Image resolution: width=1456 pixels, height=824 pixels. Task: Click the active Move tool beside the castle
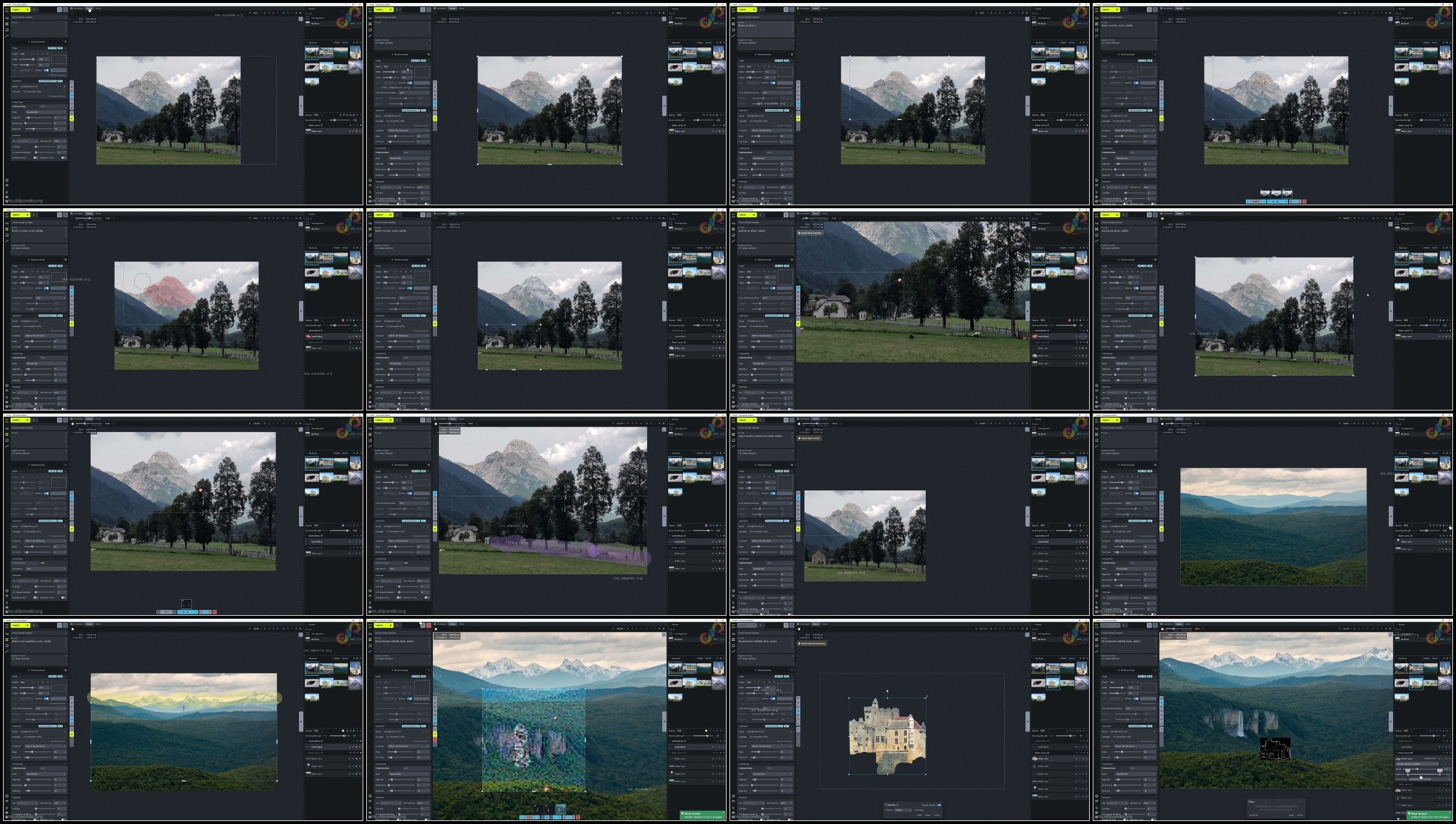click(798, 711)
